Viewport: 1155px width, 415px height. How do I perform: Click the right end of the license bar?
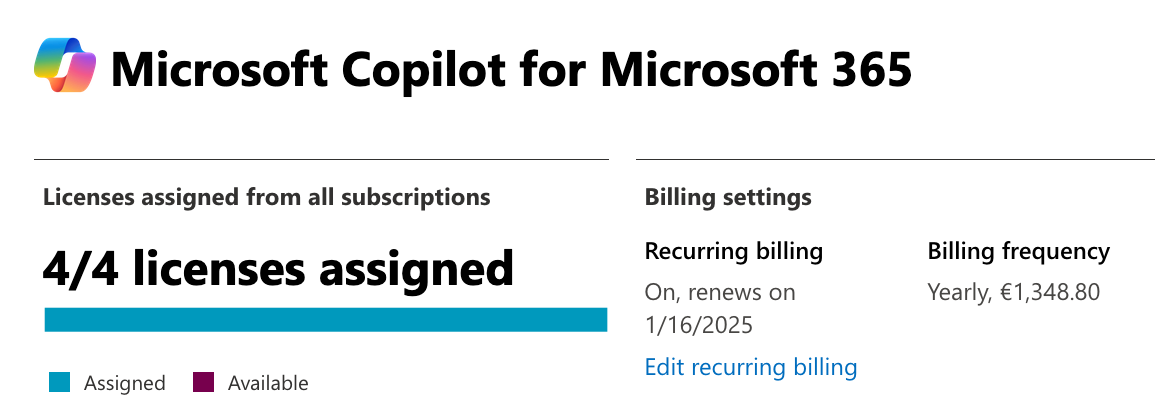tap(600, 320)
